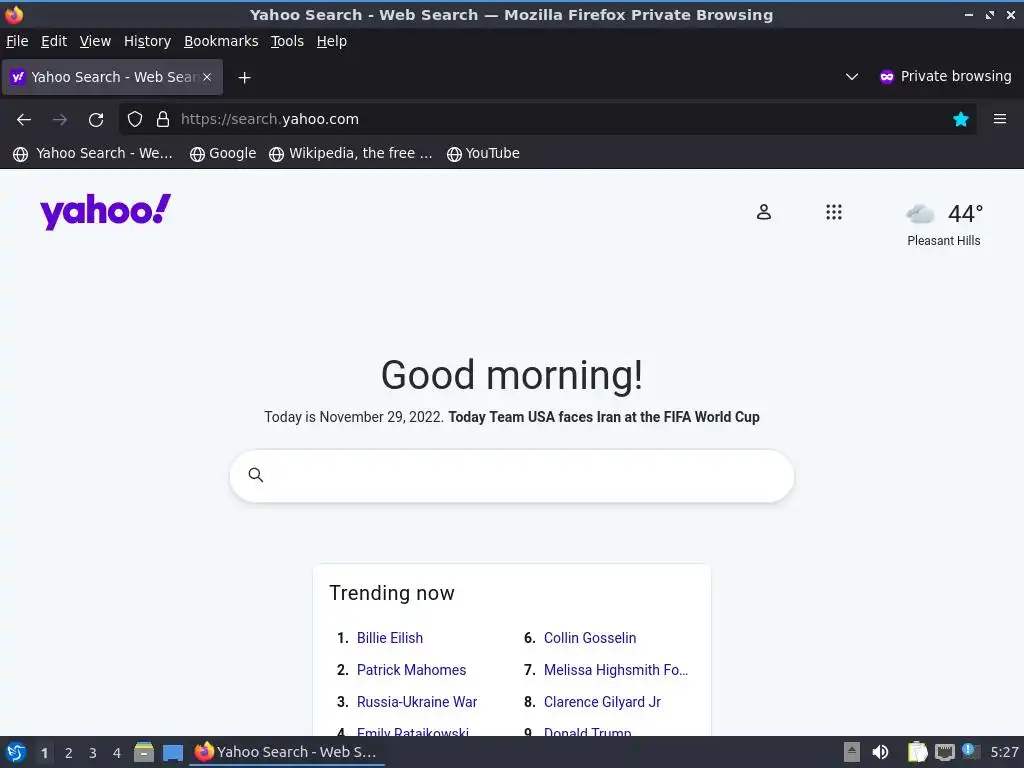The width and height of the screenshot is (1024, 768).
Task: Open the File menu
Action: coord(17,41)
